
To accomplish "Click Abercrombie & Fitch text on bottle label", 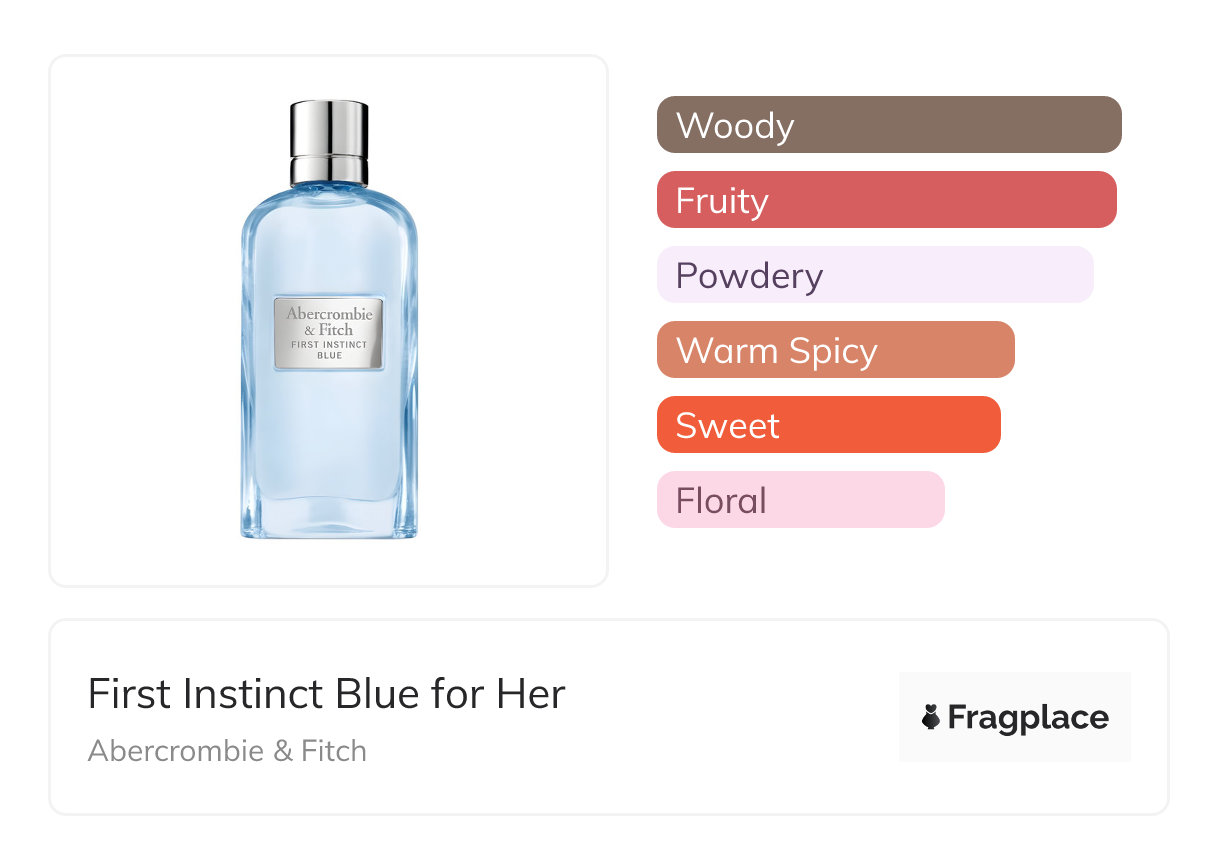I will point(329,321).
